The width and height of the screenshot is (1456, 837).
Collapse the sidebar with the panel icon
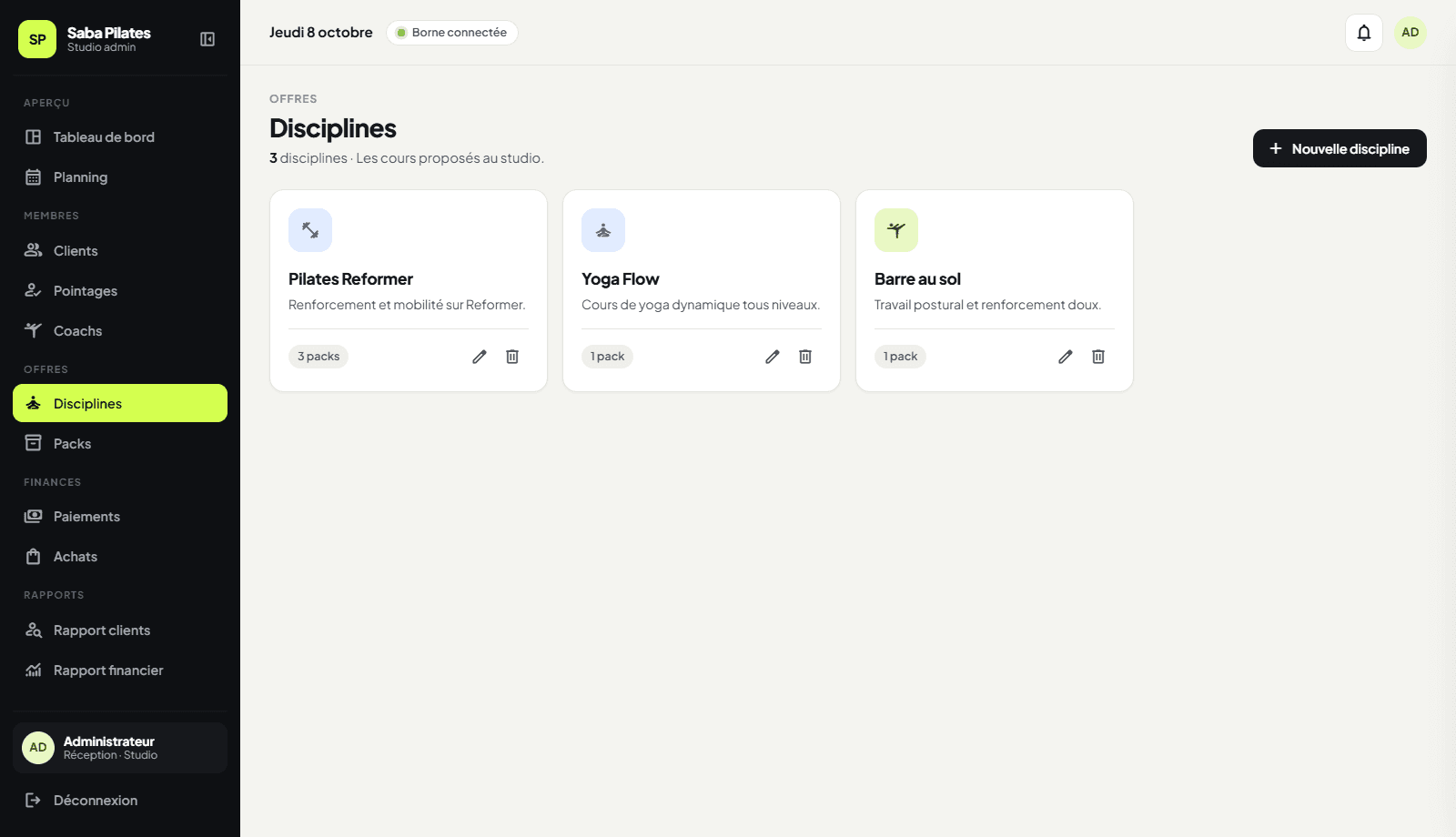coord(207,39)
